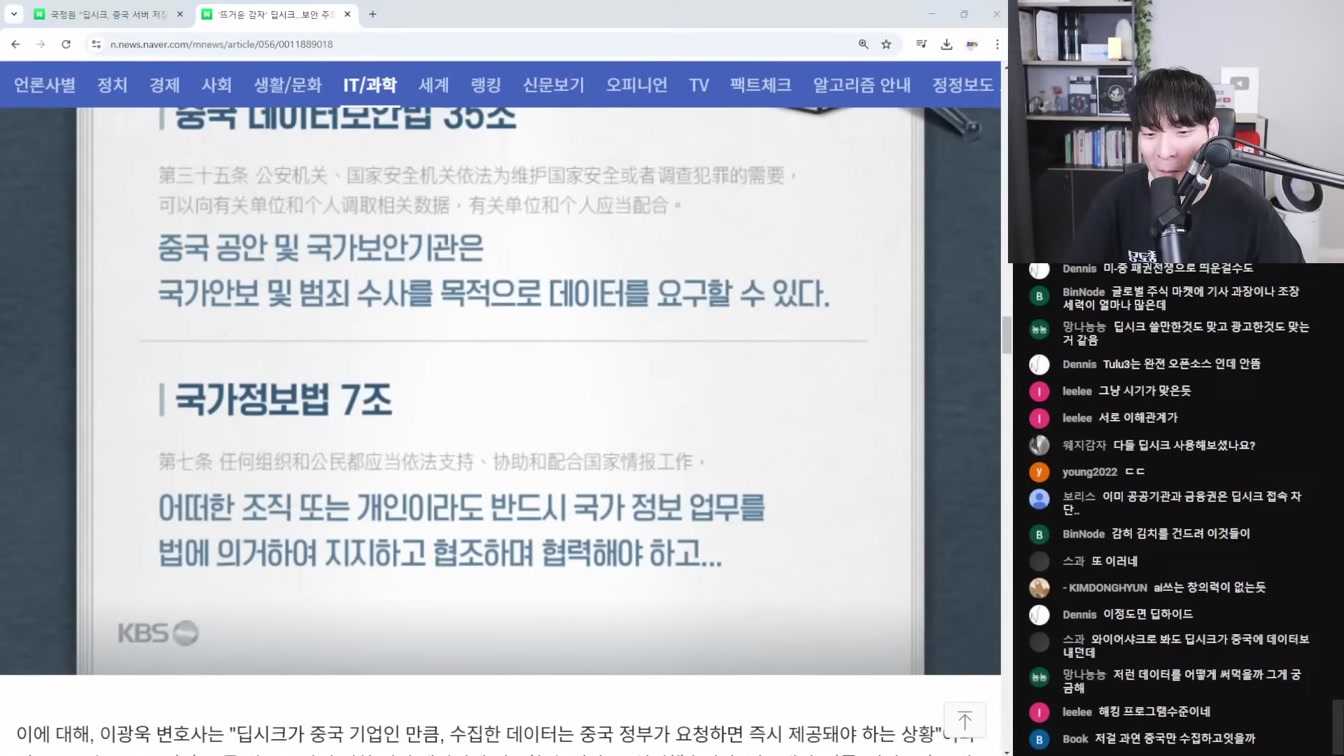This screenshot has height=756, width=1344.
Task: Click Dennis avatar beside '이정도면 딥하이드'
Action: point(1040,615)
